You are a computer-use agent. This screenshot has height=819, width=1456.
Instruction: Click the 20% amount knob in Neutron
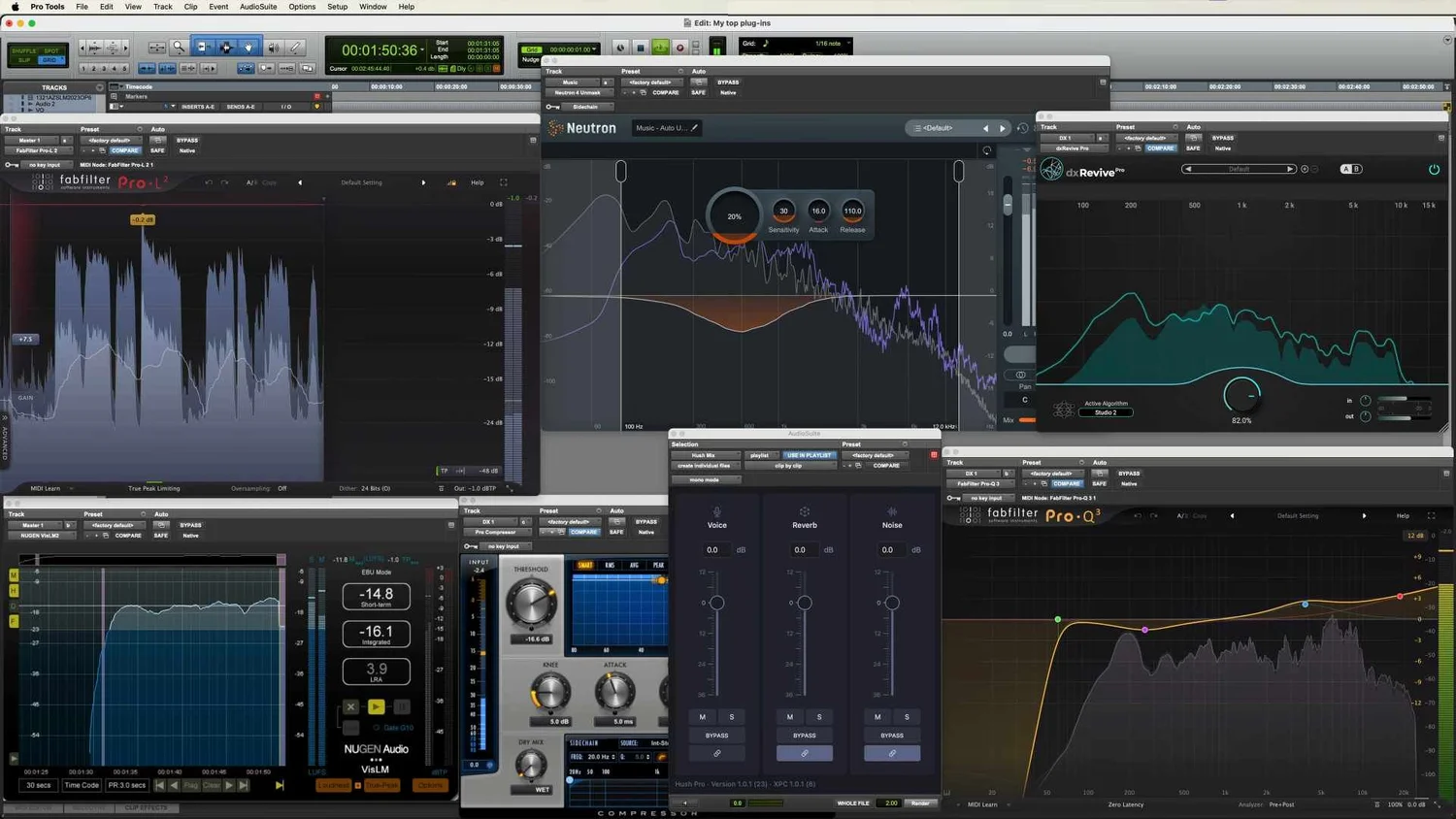[735, 215]
